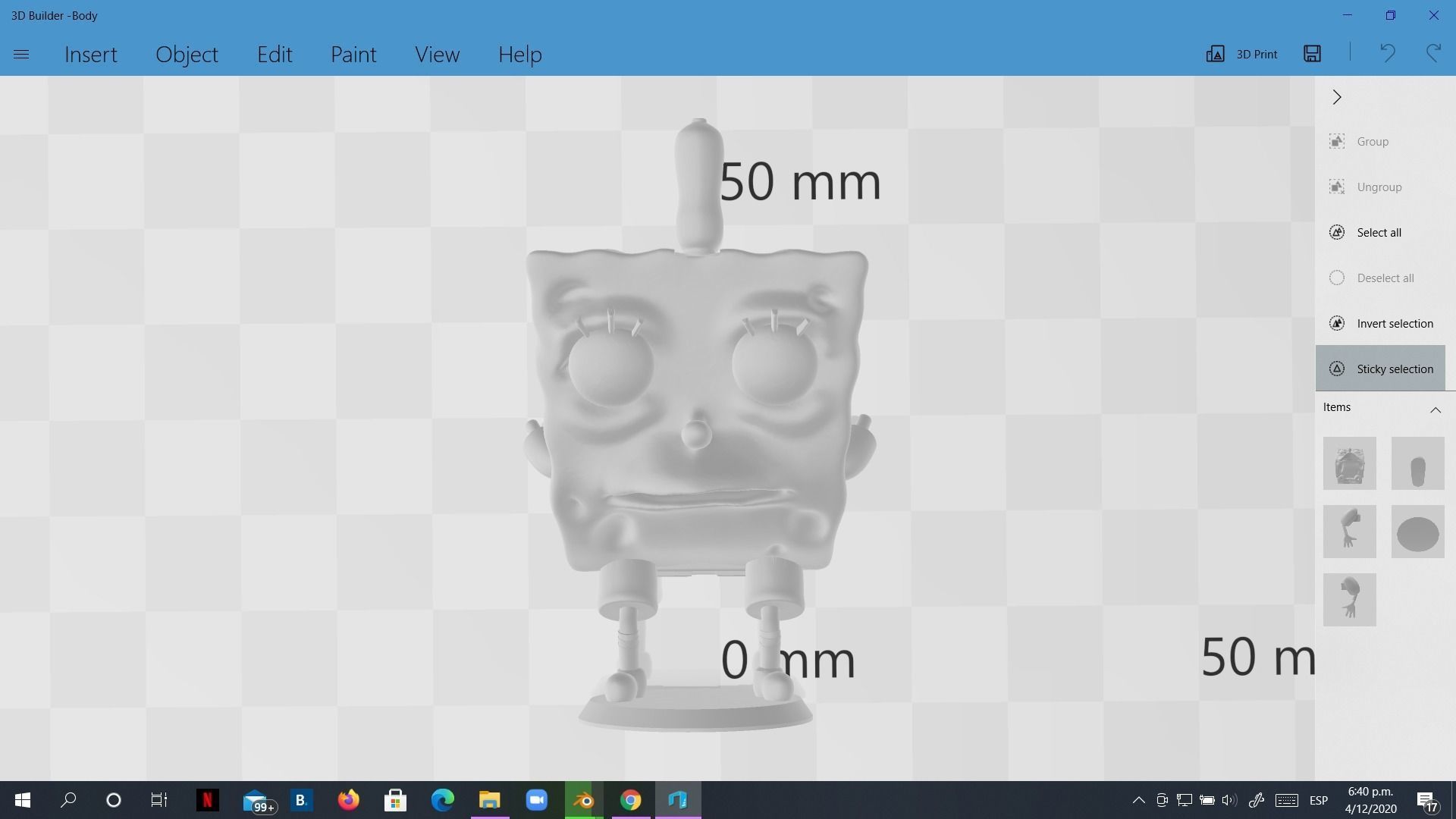The height and width of the screenshot is (819, 1456).
Task: Save the model with the floppy disk icon
Action: tap(1312, 53)
